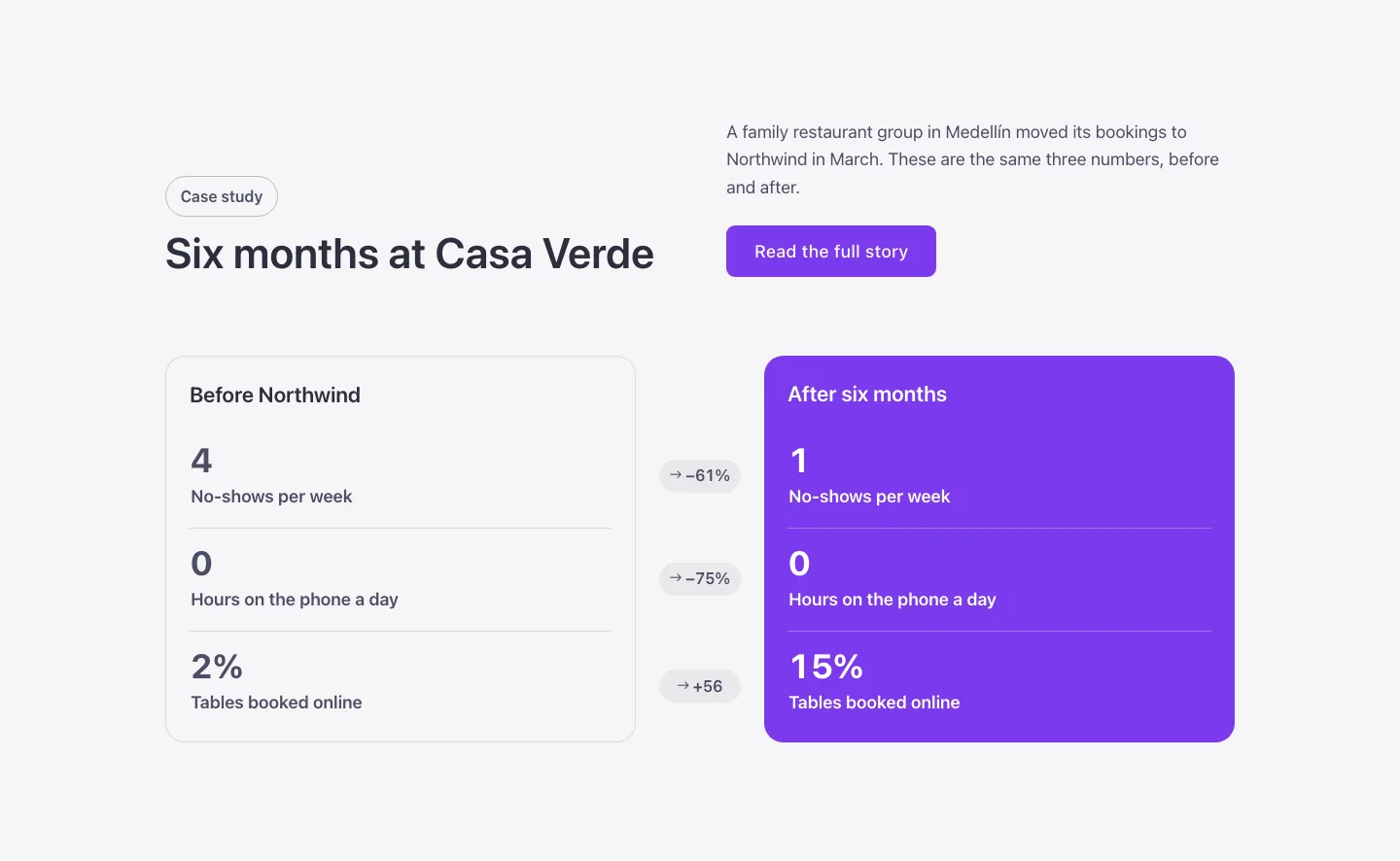Click Tables booked online label in Before card
This screenshot has height=861, width=1400.
click(276, 703)
